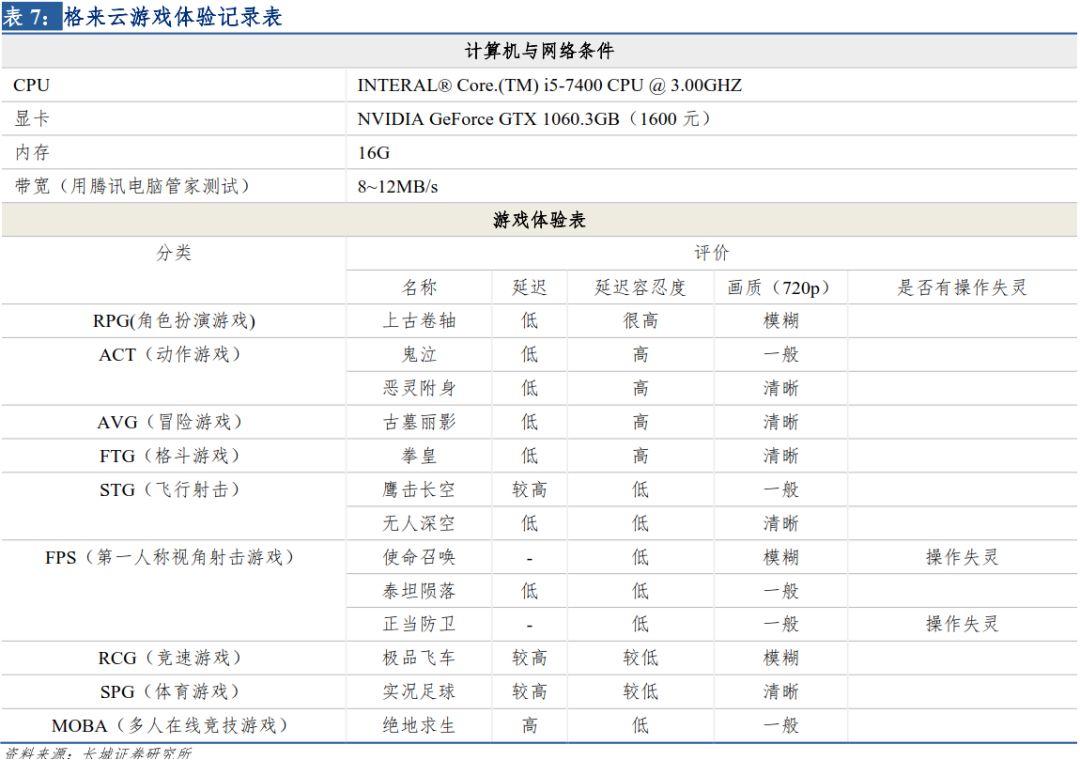1080x760 pixels.
Task: Select '一般' quality in the 泰坦陨落 row
Action: pos(780,590)
